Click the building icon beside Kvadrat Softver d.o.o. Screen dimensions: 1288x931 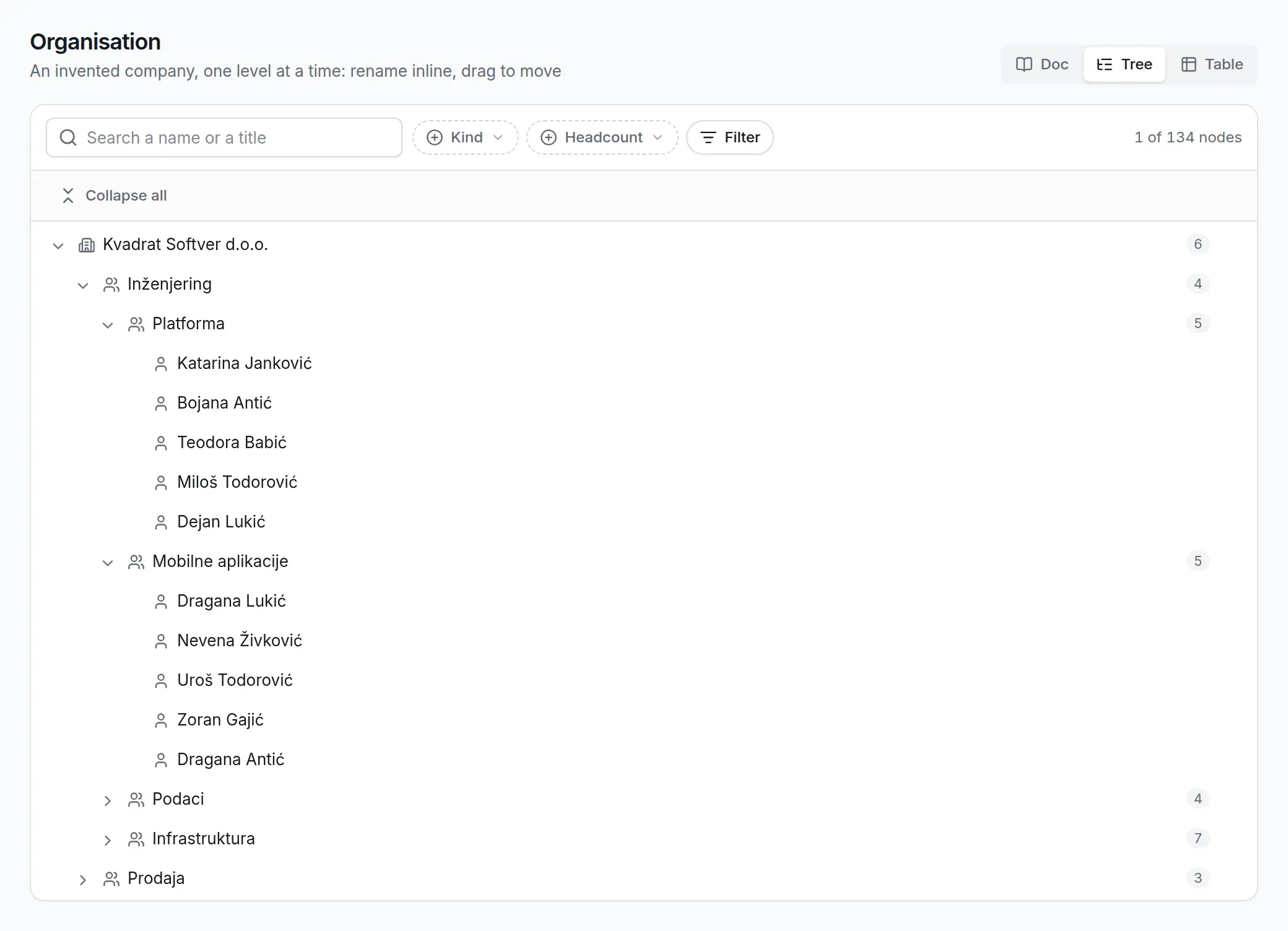click(87, 245)
